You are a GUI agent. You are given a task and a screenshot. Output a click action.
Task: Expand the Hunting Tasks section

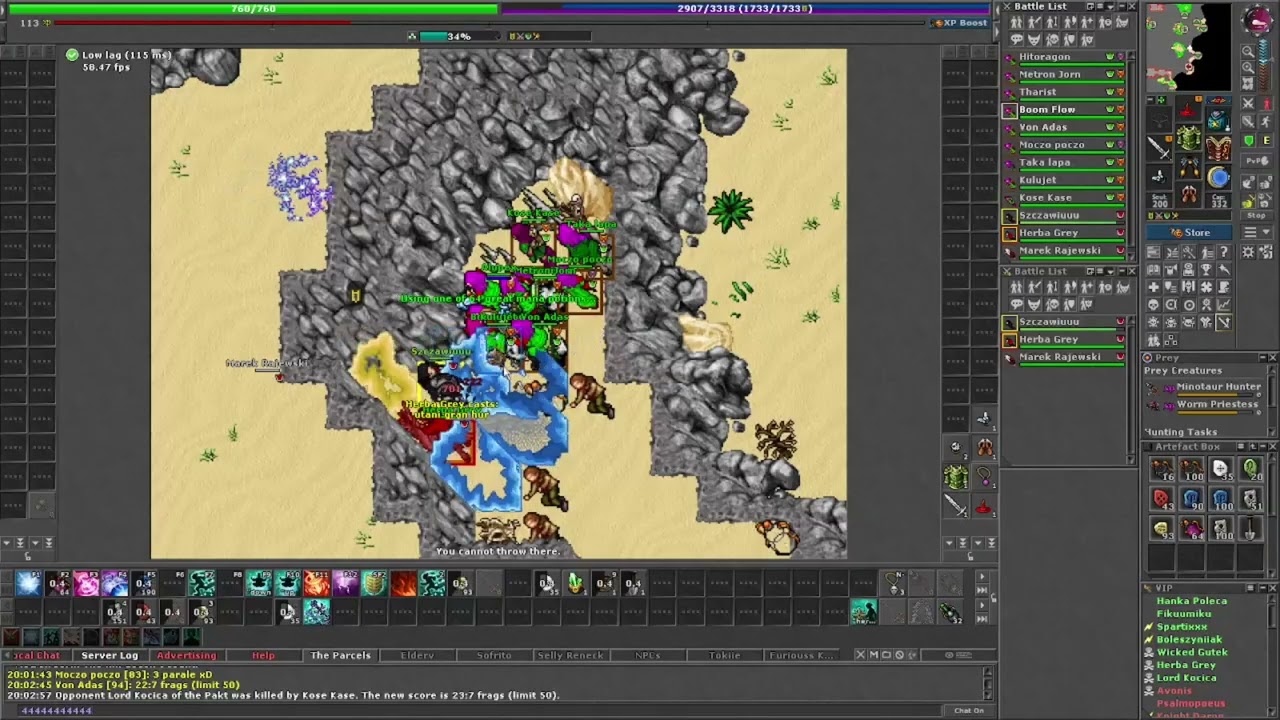click(x=1181, y=432)
